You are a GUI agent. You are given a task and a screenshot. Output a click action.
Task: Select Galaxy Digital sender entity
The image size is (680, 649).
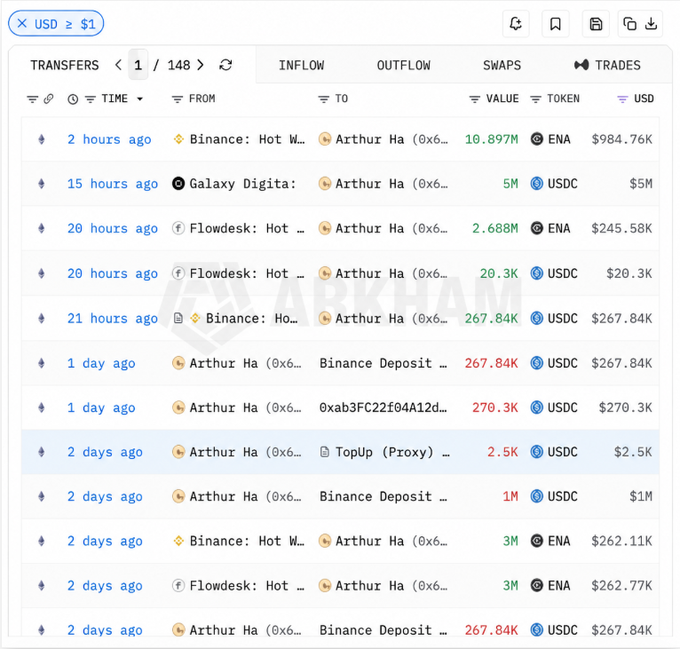click(x=243, y=184)
